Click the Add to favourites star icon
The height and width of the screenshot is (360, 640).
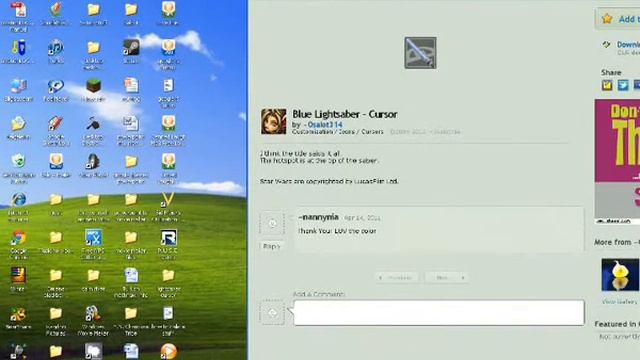coord(607,19)
